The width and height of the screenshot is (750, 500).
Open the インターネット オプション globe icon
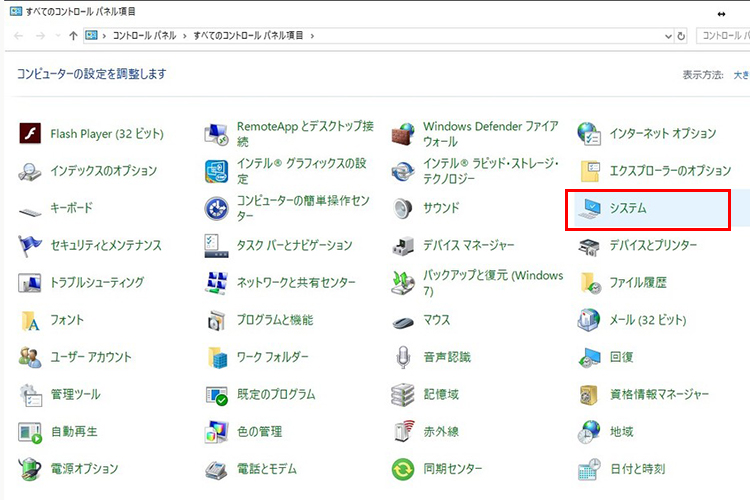[589, 133]
